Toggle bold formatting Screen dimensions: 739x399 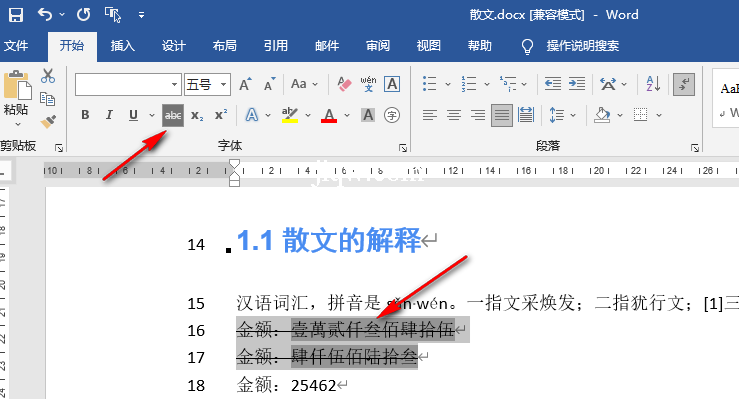[x=85, y=115]
